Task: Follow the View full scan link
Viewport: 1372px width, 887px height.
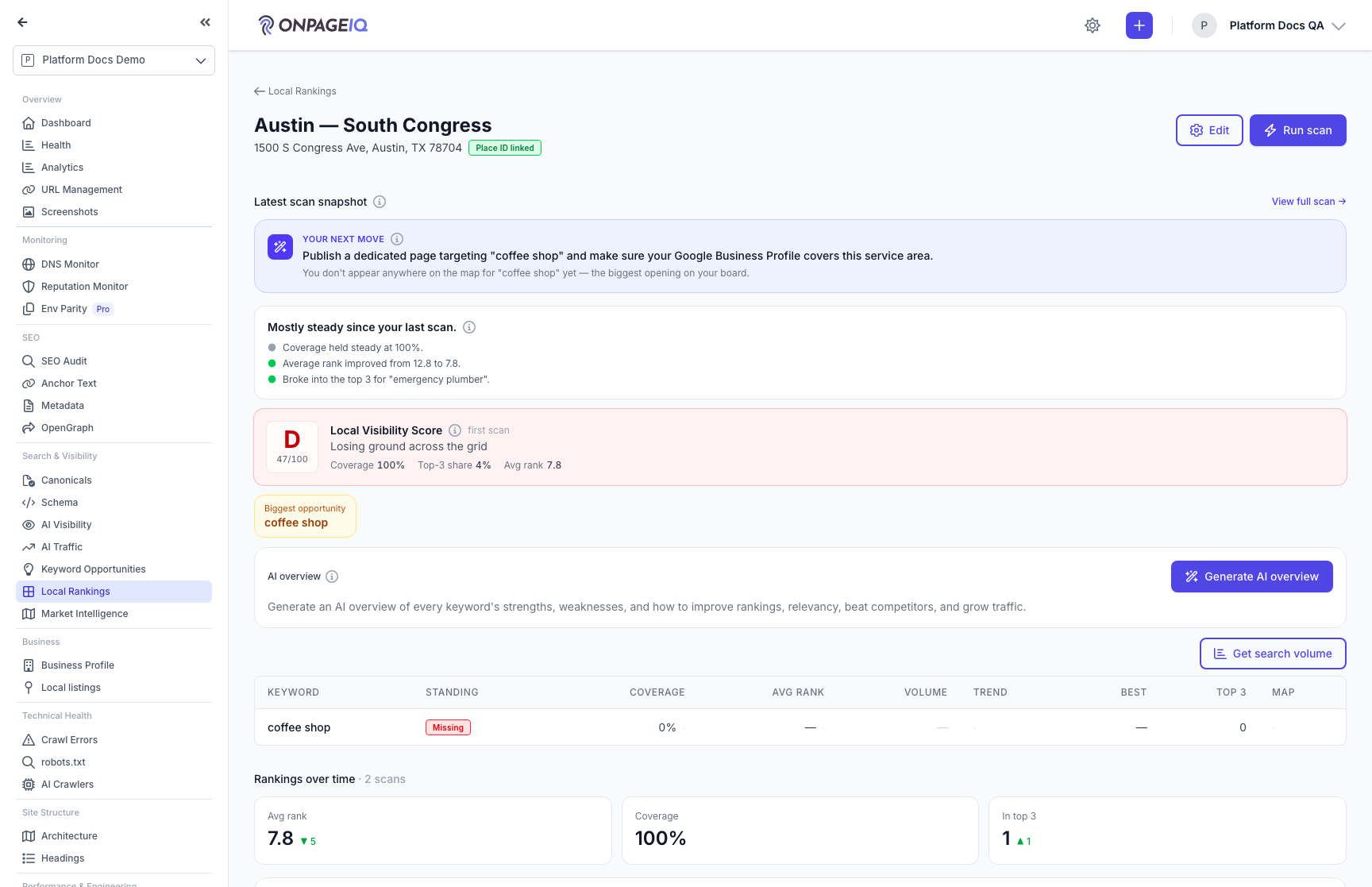Action: (x=1308, y=202)
